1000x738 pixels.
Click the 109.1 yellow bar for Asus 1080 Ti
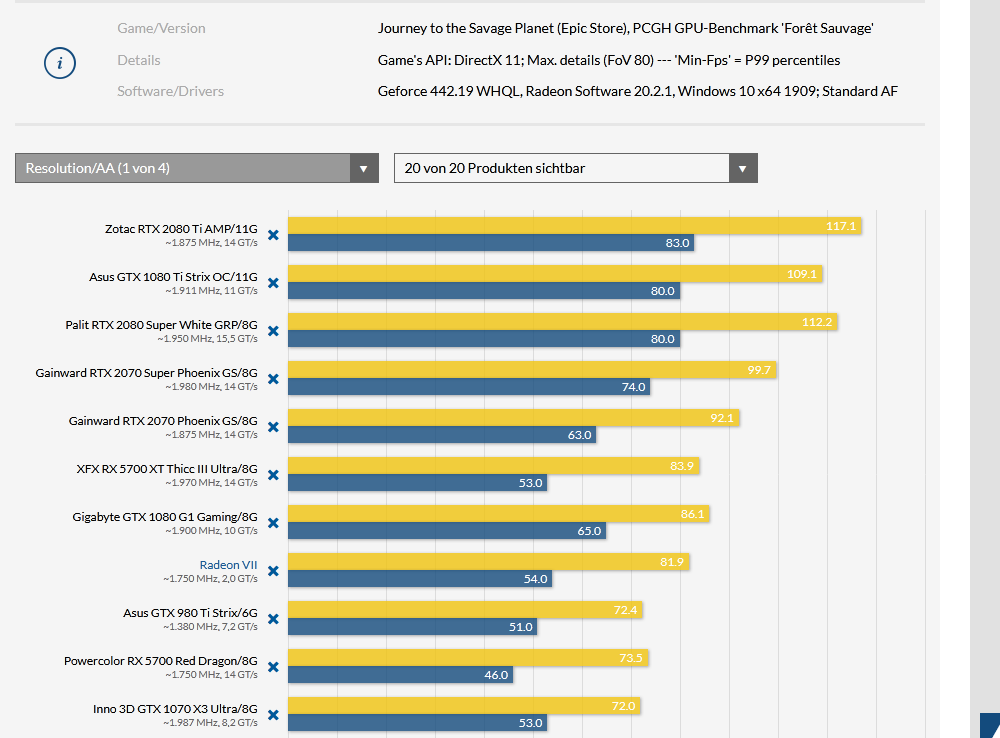pos(555,274)
